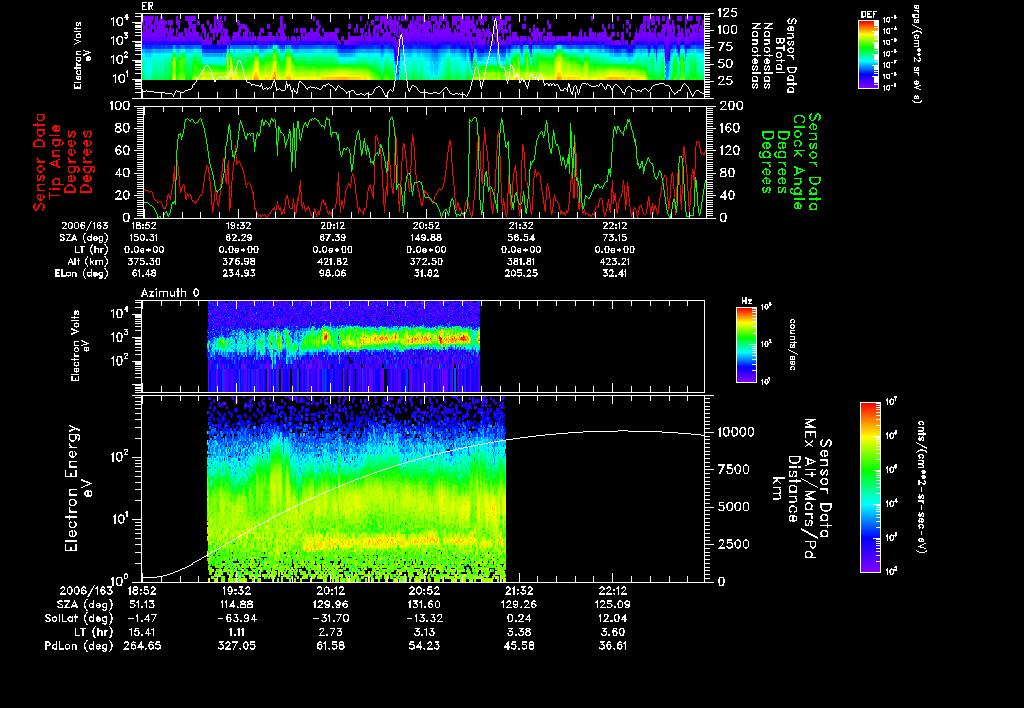Screen dimensions: 1024x708
Task: Select the PdLon value 36.61
Action: (x=613, y=645)
